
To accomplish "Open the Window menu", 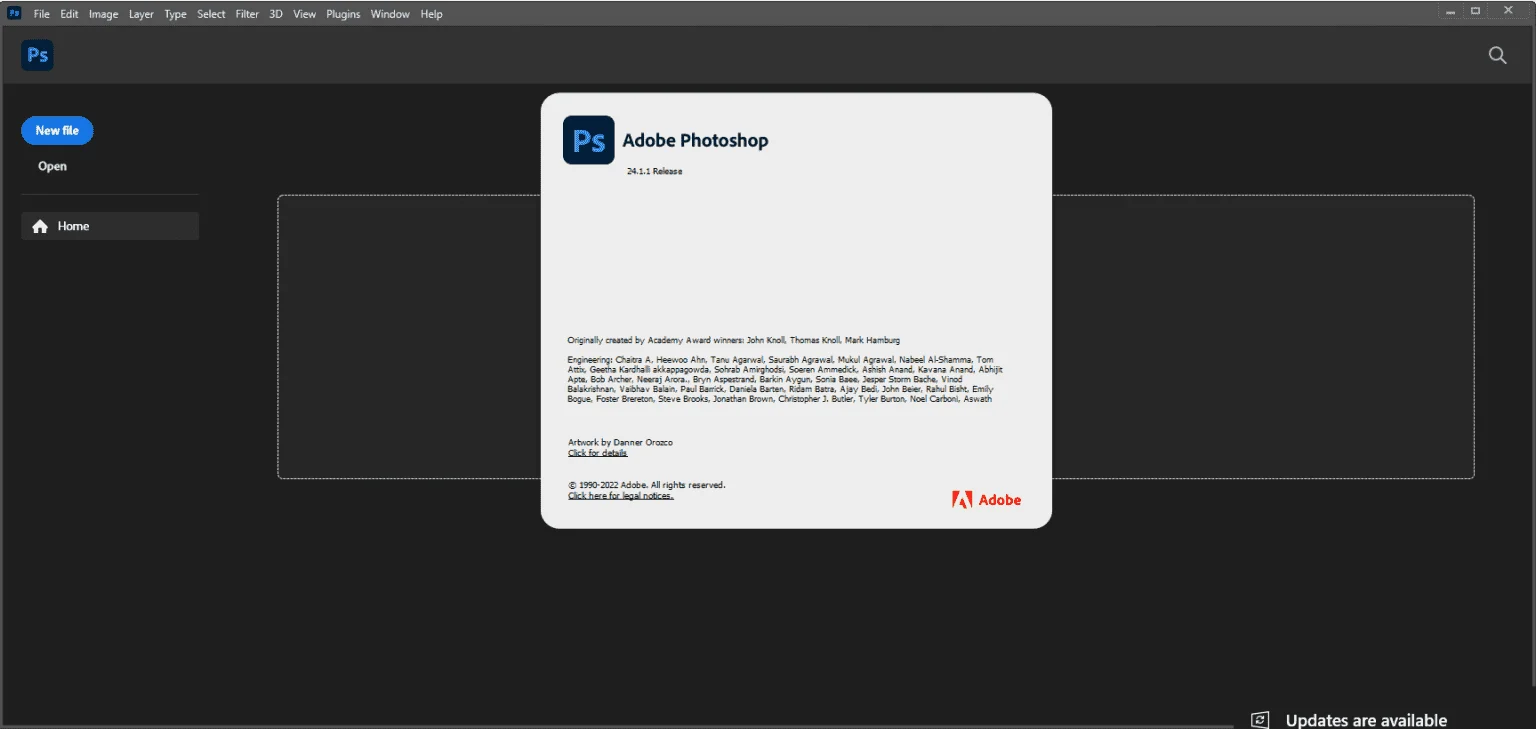I will click(390, 14).
